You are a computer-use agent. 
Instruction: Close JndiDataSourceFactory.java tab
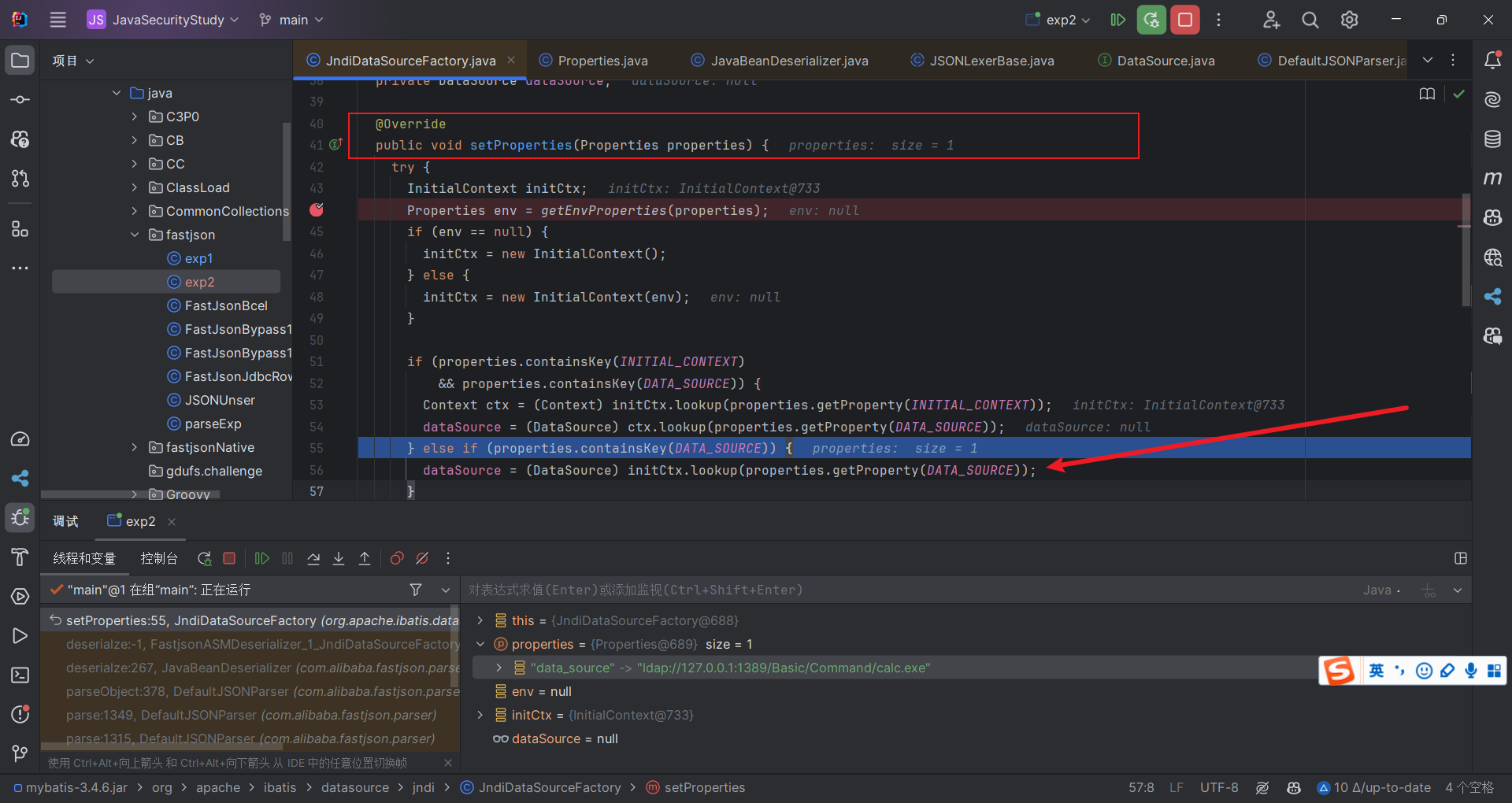tap(511, 60)
